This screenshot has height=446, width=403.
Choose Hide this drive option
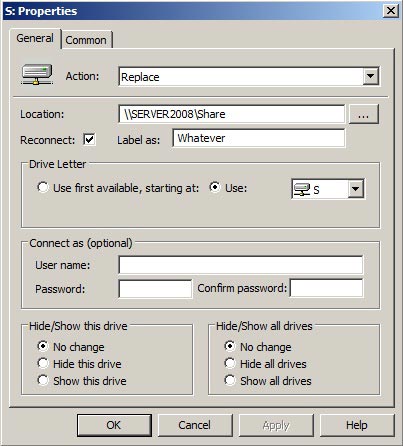[x=43, y=363]
